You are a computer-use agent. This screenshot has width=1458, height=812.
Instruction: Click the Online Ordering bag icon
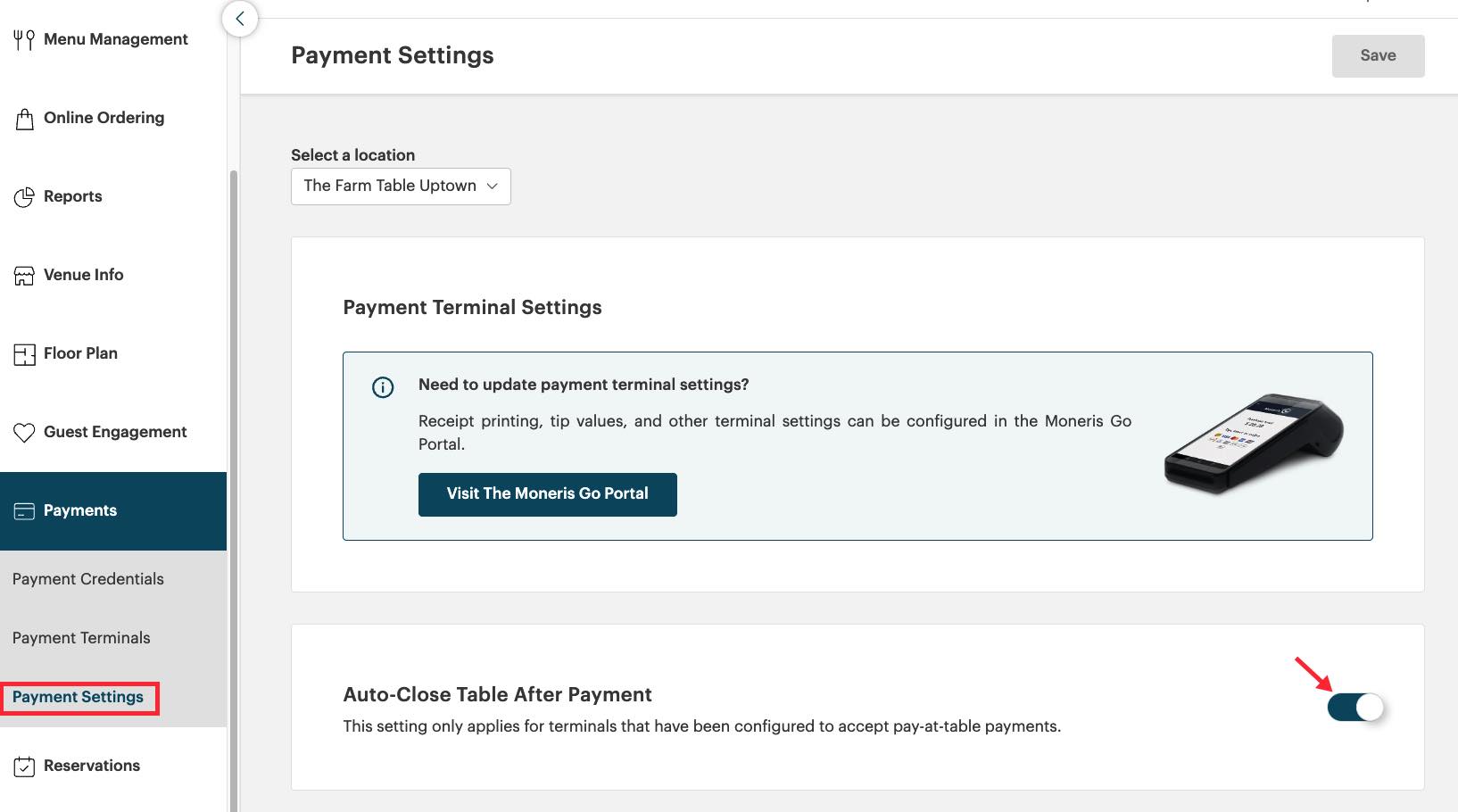point(24,119)
